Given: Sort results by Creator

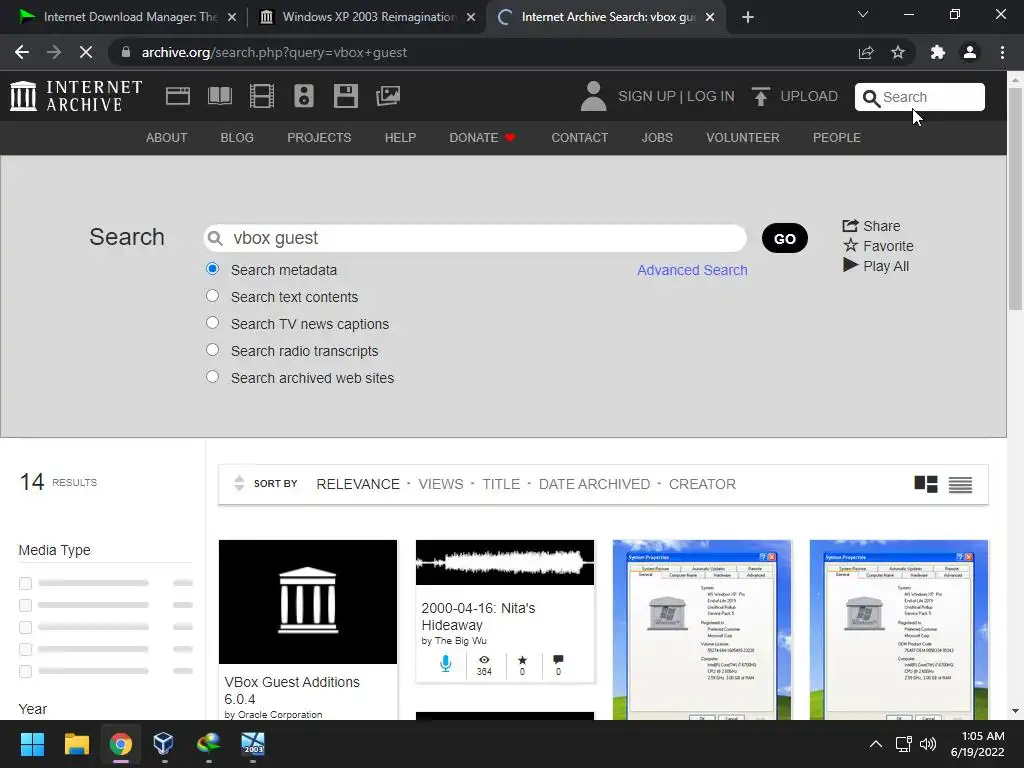Looking at the screenshot, I should (702, 484).
